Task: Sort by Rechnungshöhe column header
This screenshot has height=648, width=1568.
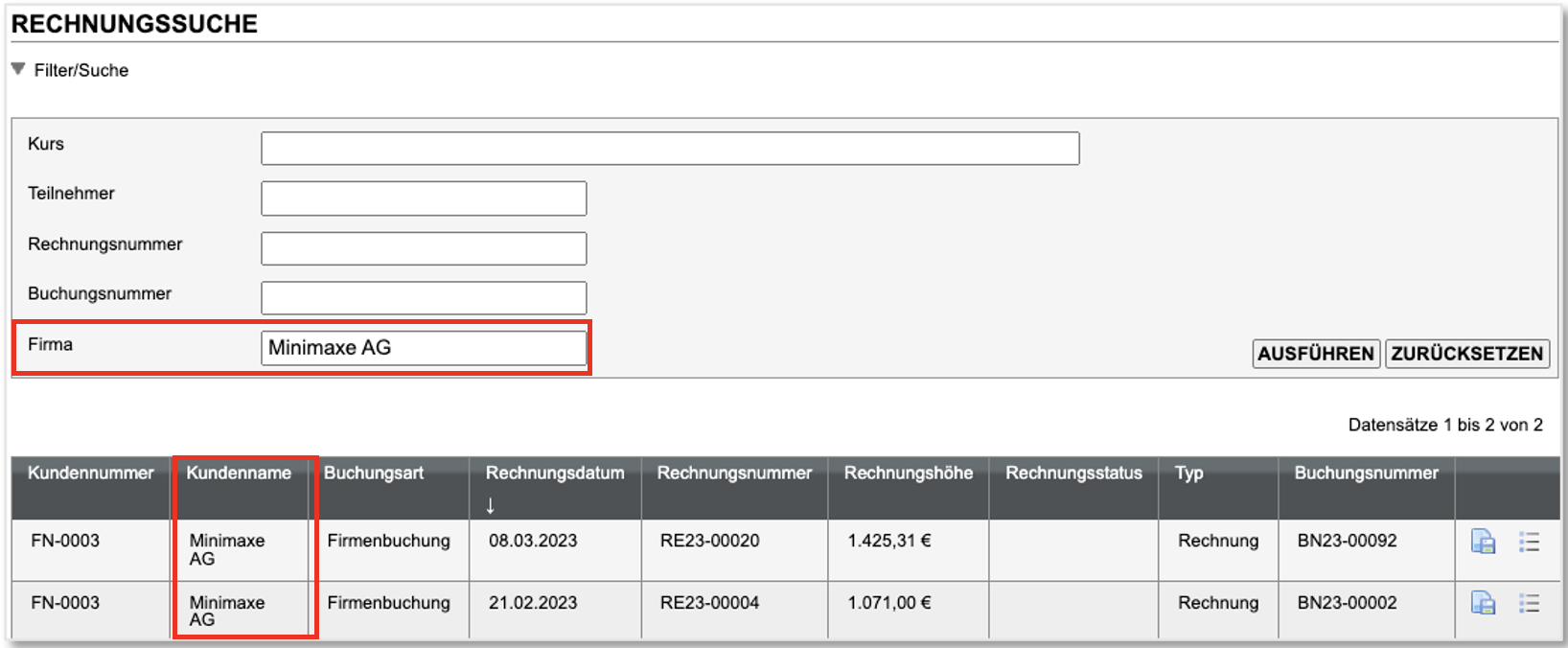Action: 908,473
